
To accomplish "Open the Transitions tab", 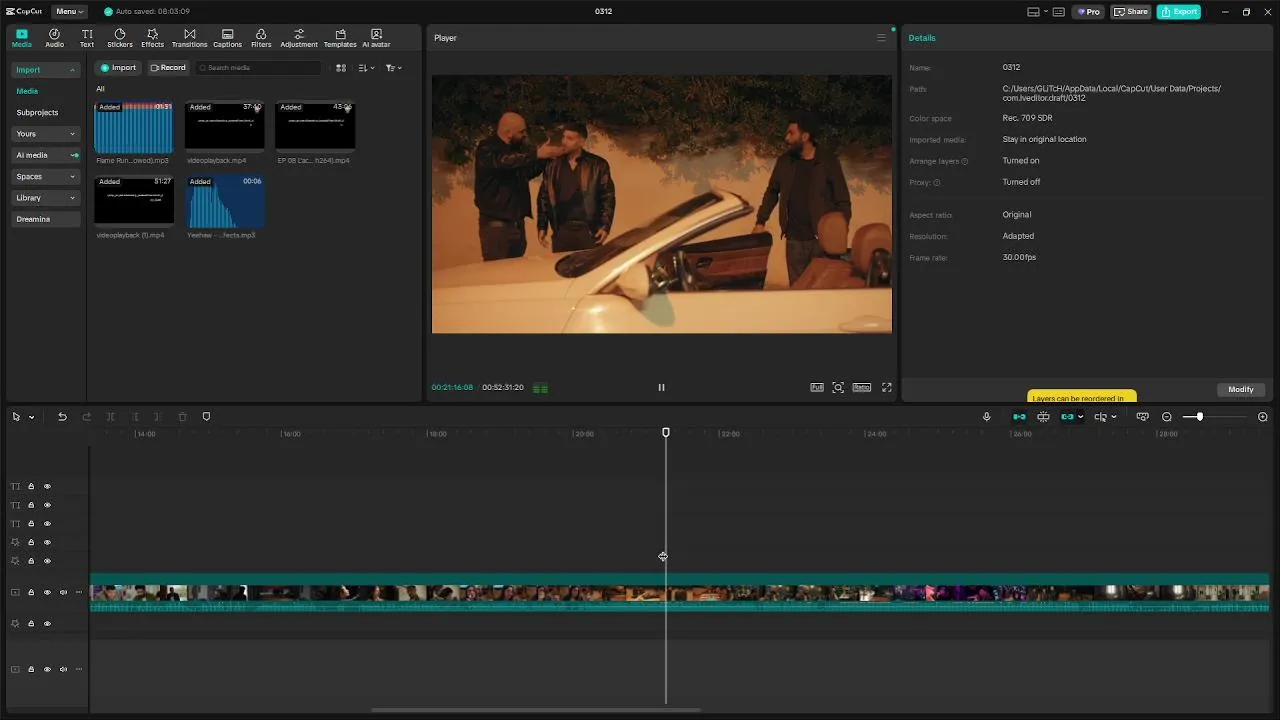I will (189, 38).
